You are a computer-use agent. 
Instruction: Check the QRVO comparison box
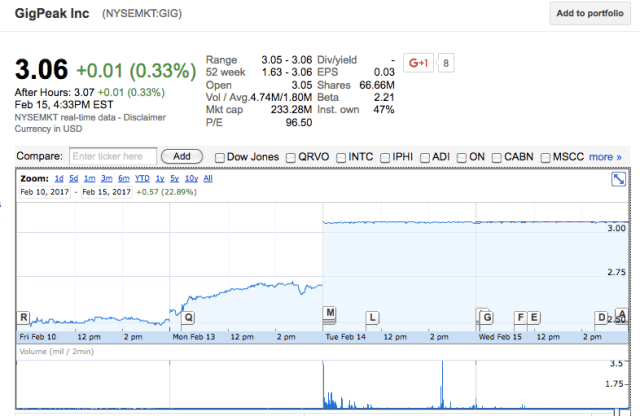click(x=291, y=157)
